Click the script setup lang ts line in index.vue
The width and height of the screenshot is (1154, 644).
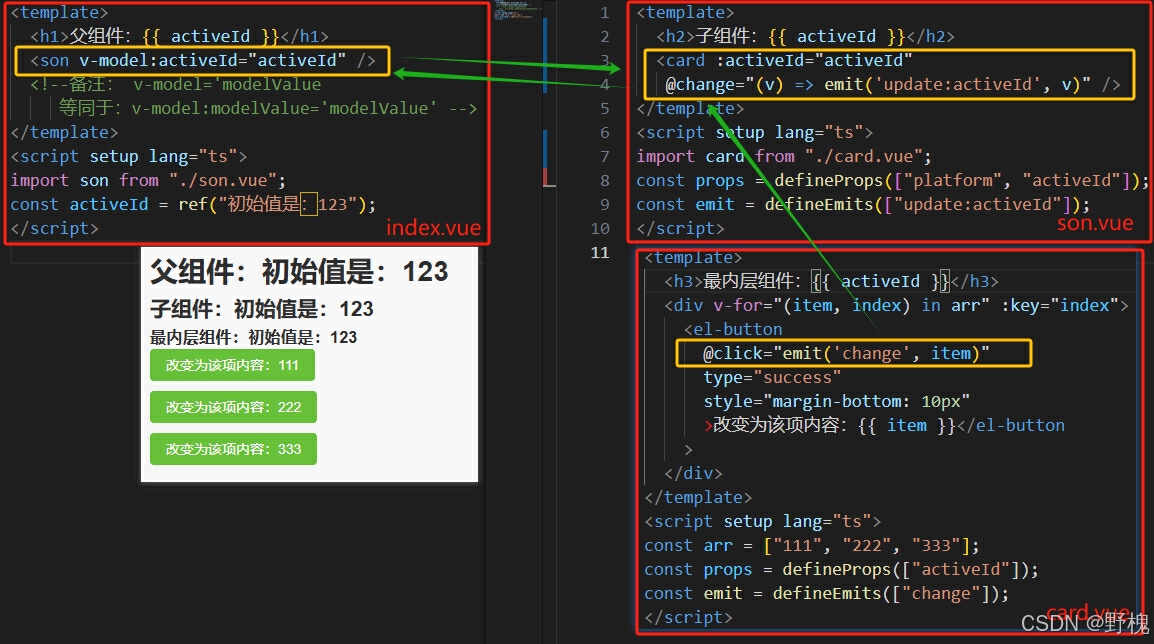coord(129,156)
